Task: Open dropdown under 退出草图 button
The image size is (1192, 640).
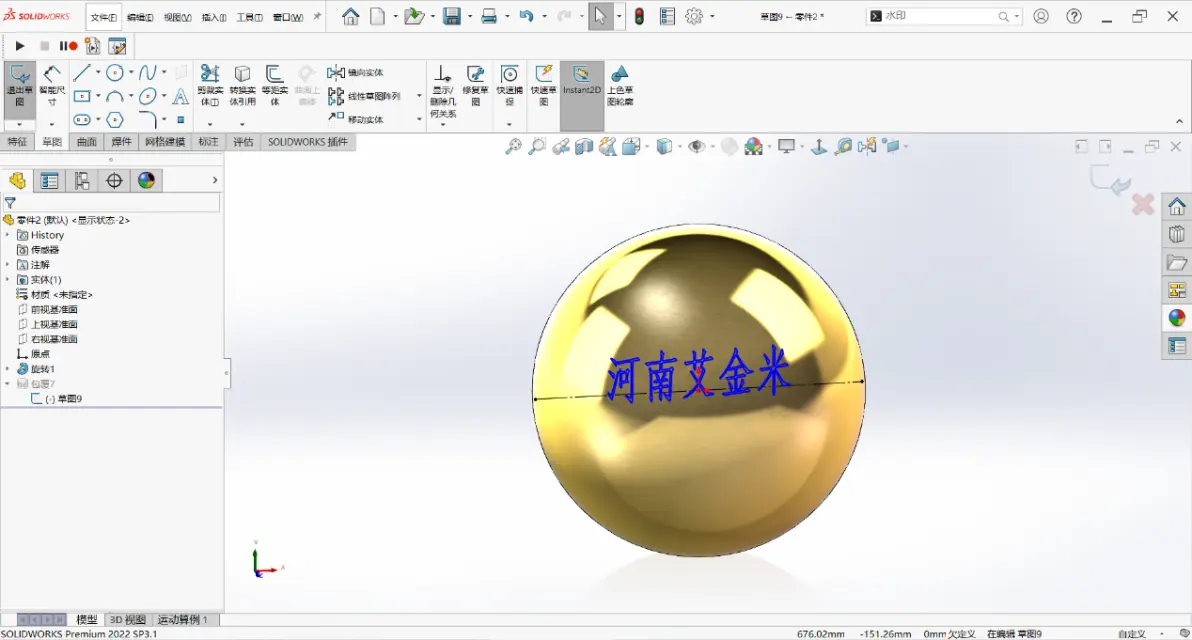Action: (20, 124)
